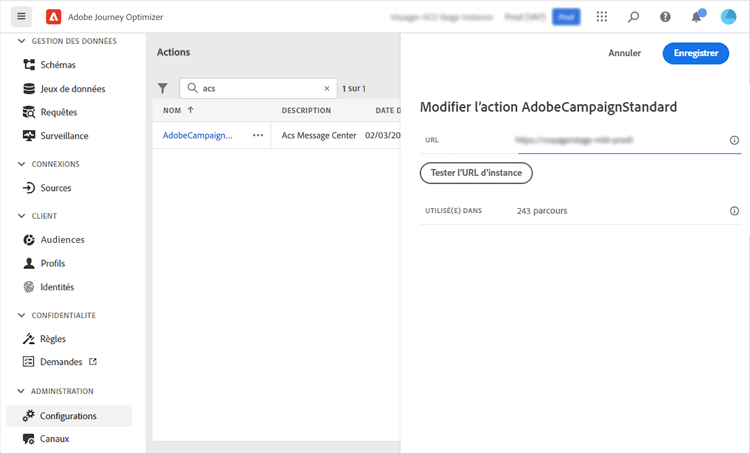
Task: Click the Règles gavel icon
Action: [x=29, y=339]
